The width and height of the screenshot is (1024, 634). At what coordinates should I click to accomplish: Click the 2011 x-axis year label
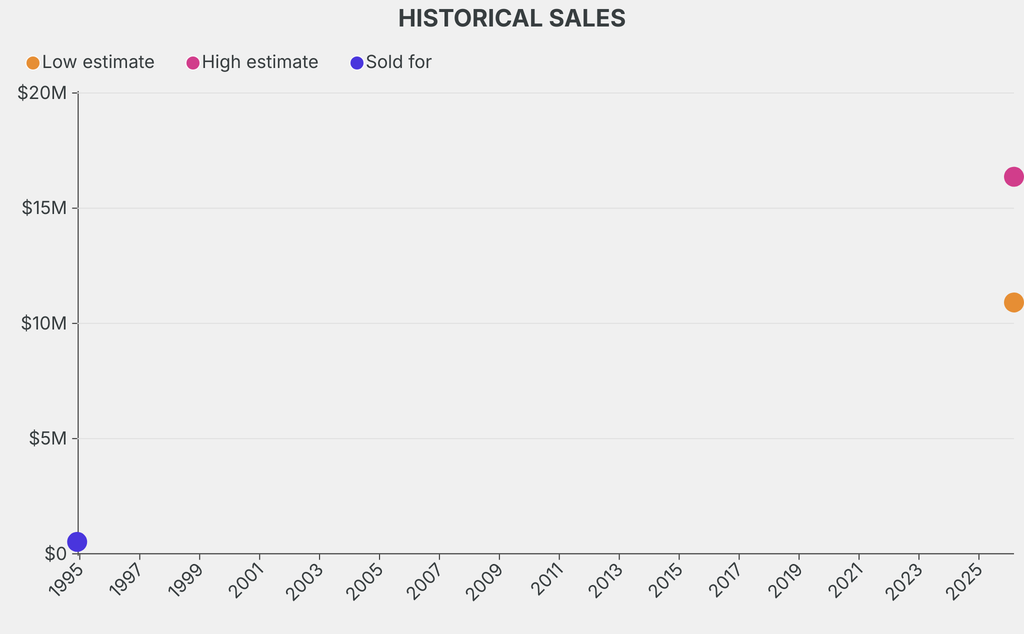(544, 580)
